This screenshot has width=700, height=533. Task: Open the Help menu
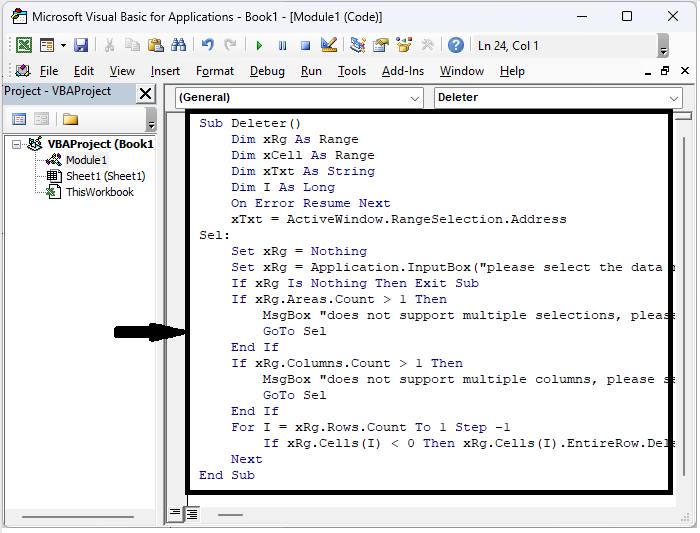point(512,71)
